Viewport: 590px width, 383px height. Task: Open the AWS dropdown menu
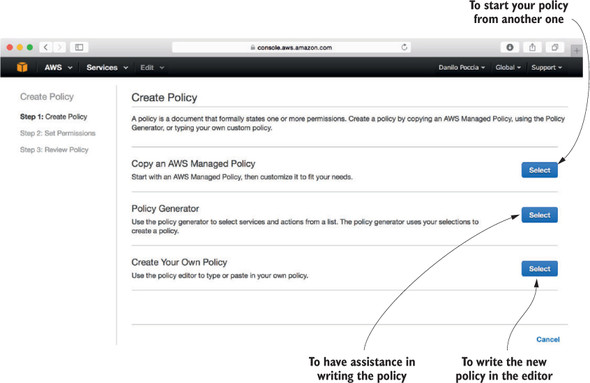[x=58, y=67]
